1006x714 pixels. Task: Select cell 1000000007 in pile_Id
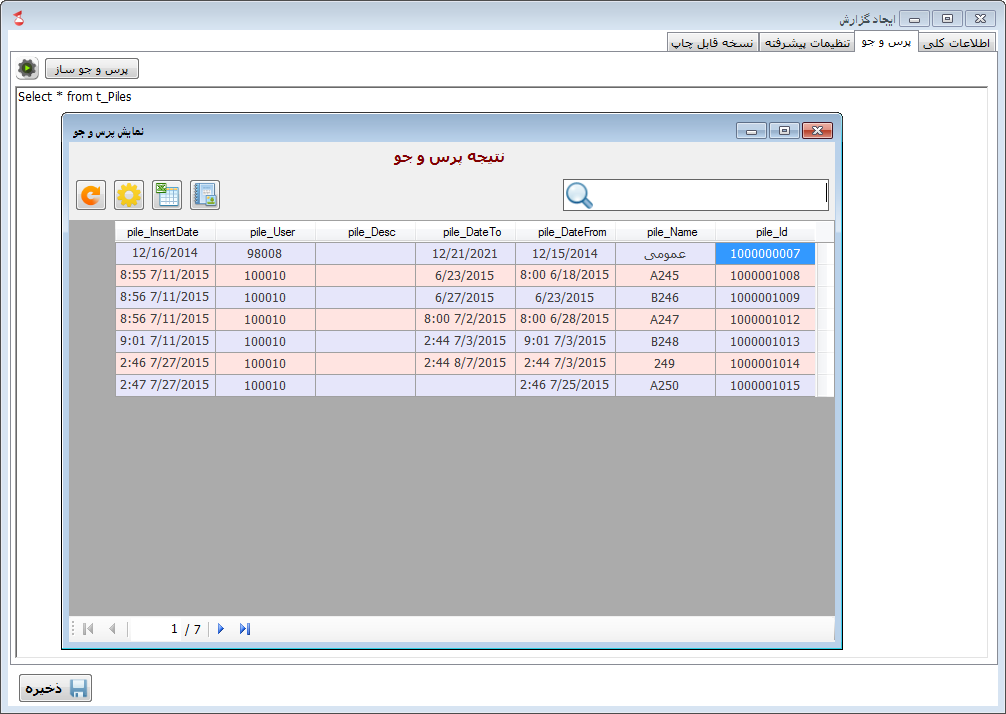(765, 253)
